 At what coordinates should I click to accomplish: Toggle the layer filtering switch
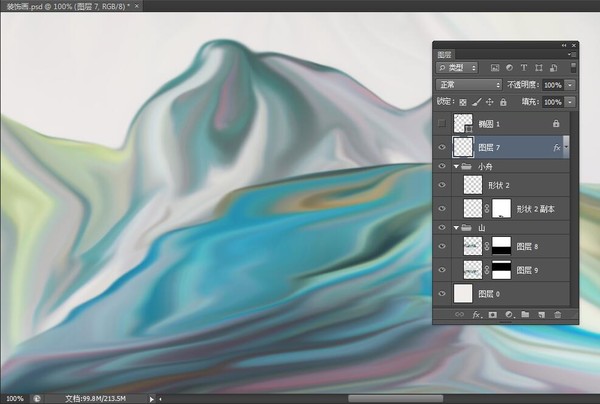(573, 68)
